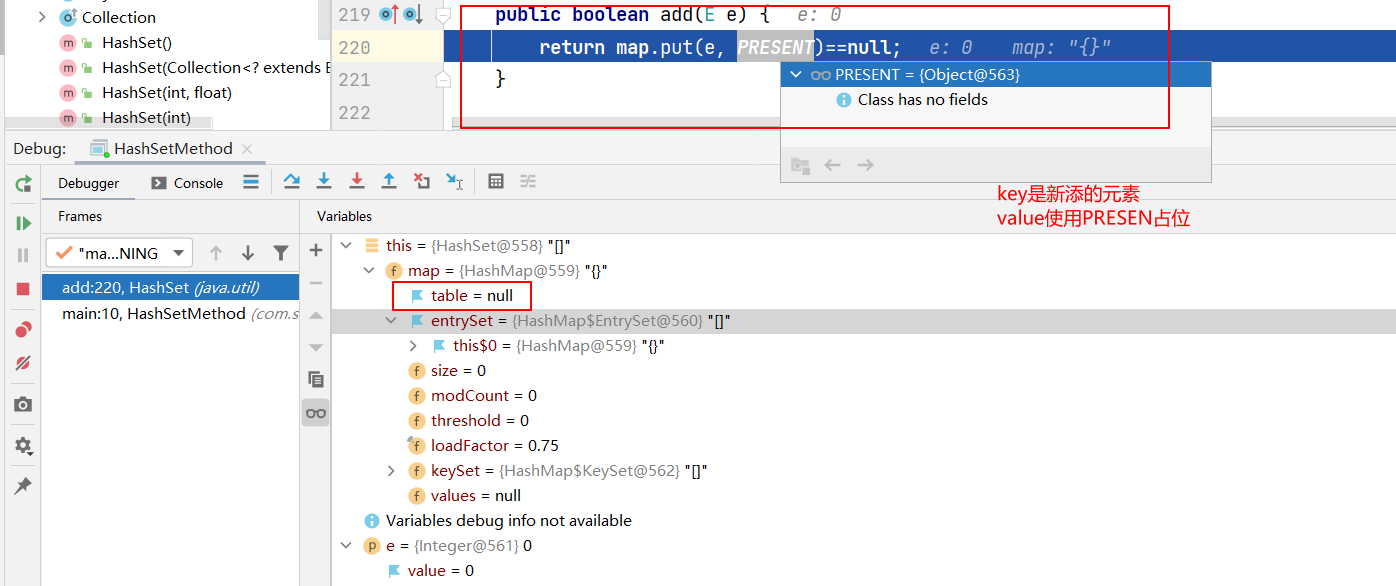Collapse PRESENT = {Object@563} in popup

click(x=796, y=75)
